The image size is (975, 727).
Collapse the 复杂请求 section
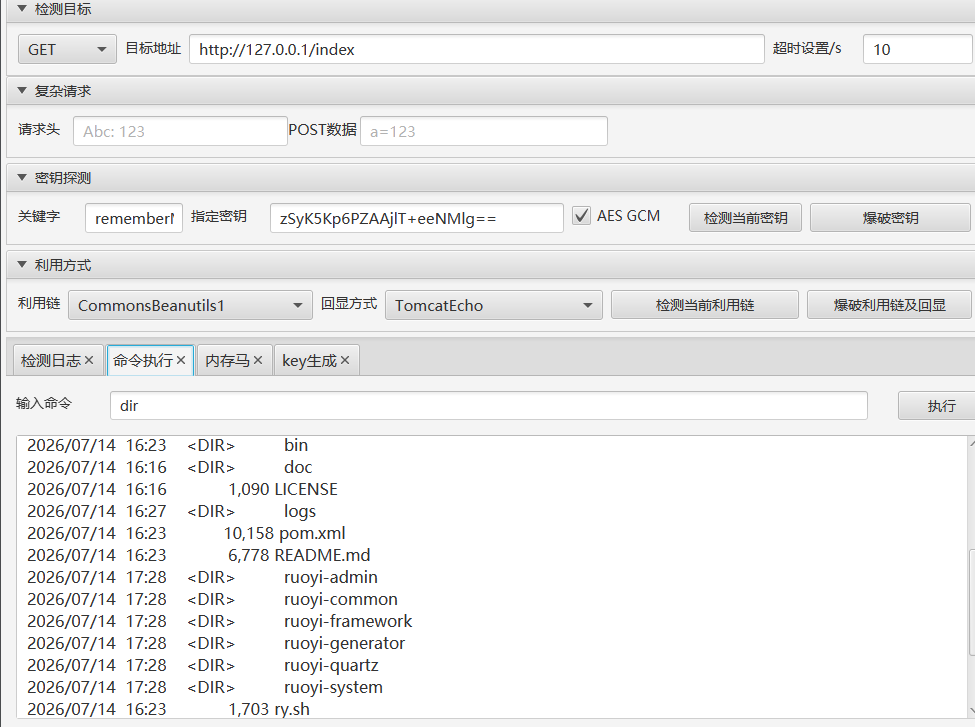coord(22,91)
